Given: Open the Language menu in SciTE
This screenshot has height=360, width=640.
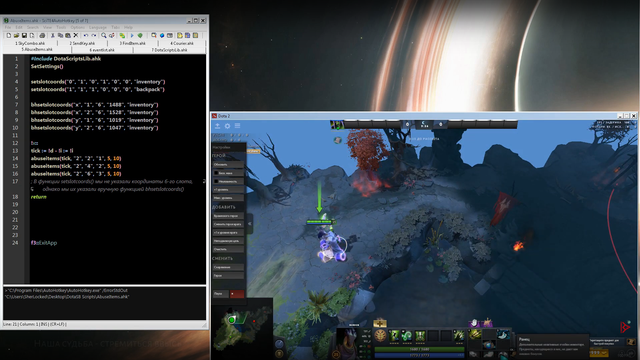Looking at the screenshot, I should click(98, 27).
